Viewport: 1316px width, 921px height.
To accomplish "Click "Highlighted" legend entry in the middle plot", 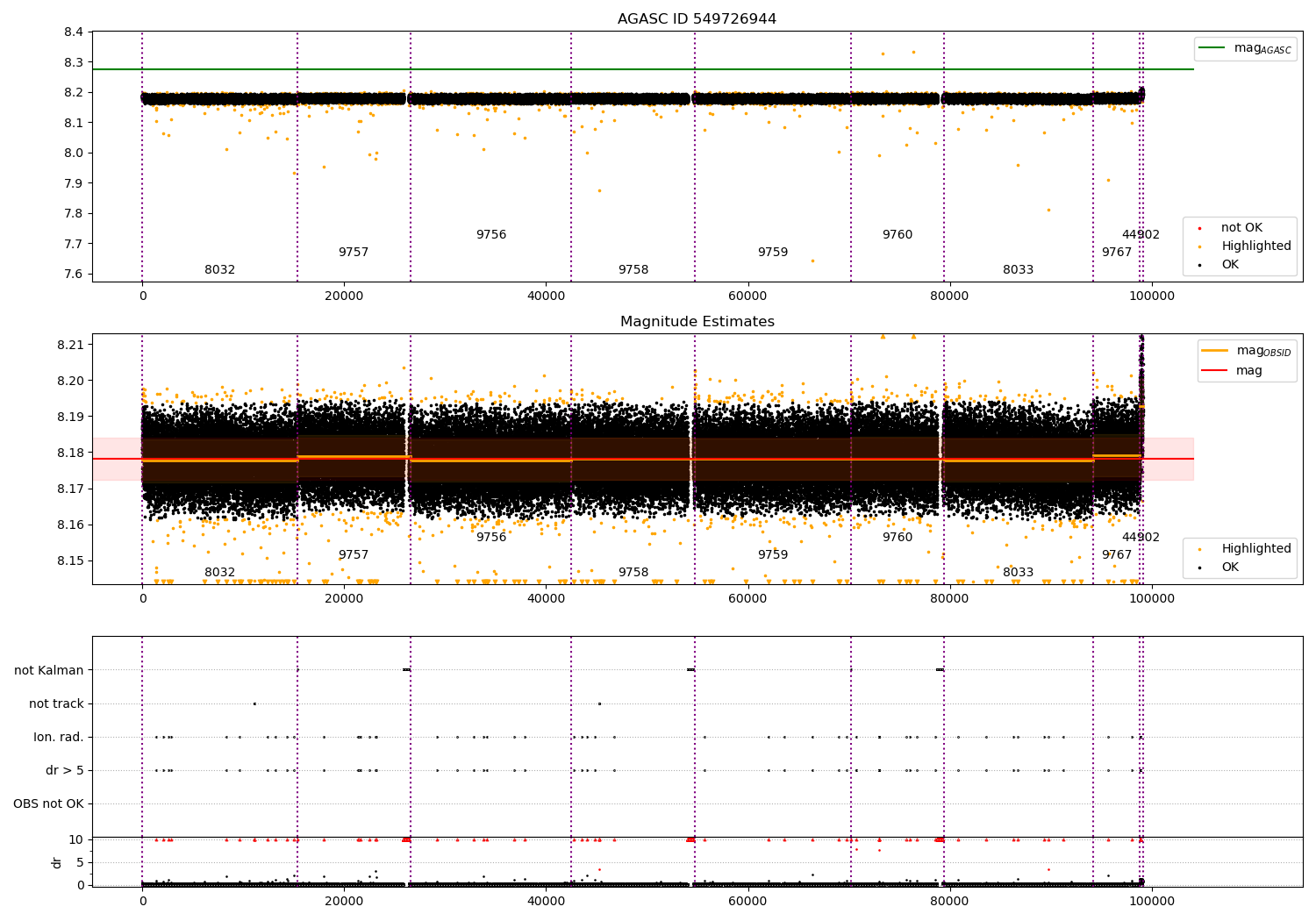I will coord(1245,549).
